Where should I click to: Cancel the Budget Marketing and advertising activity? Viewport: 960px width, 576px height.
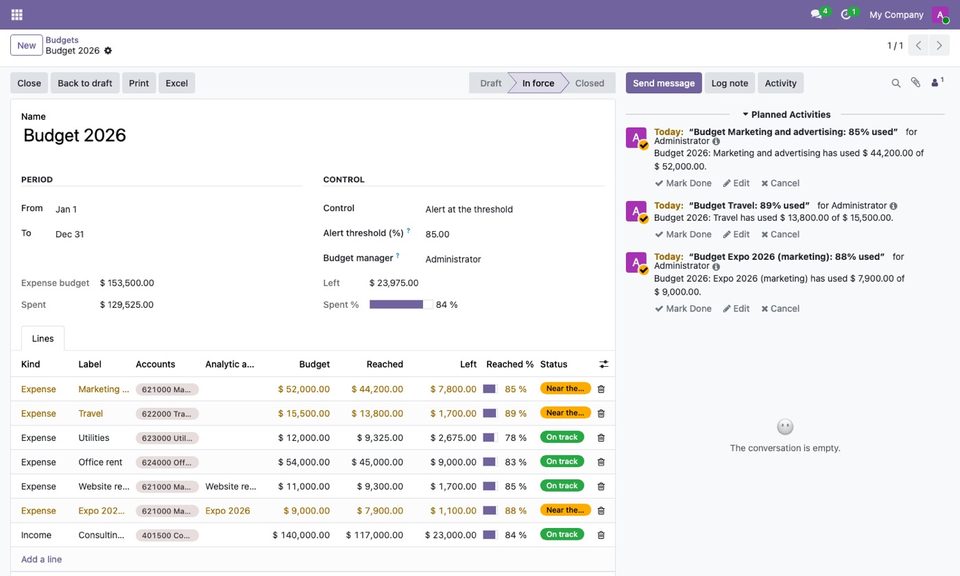pyautogui.click(x=781, y=183)
